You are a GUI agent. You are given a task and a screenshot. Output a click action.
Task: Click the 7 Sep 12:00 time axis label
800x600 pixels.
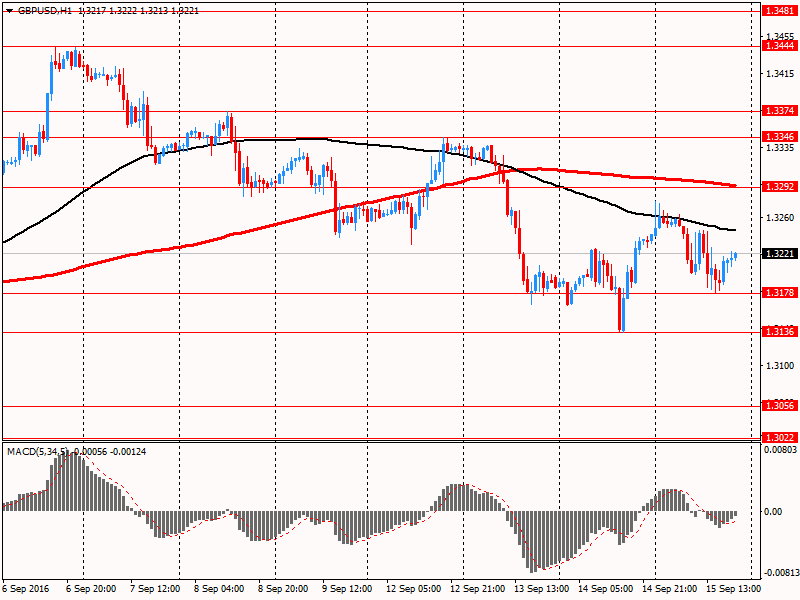pyautogui.click(x=155, y=589)
